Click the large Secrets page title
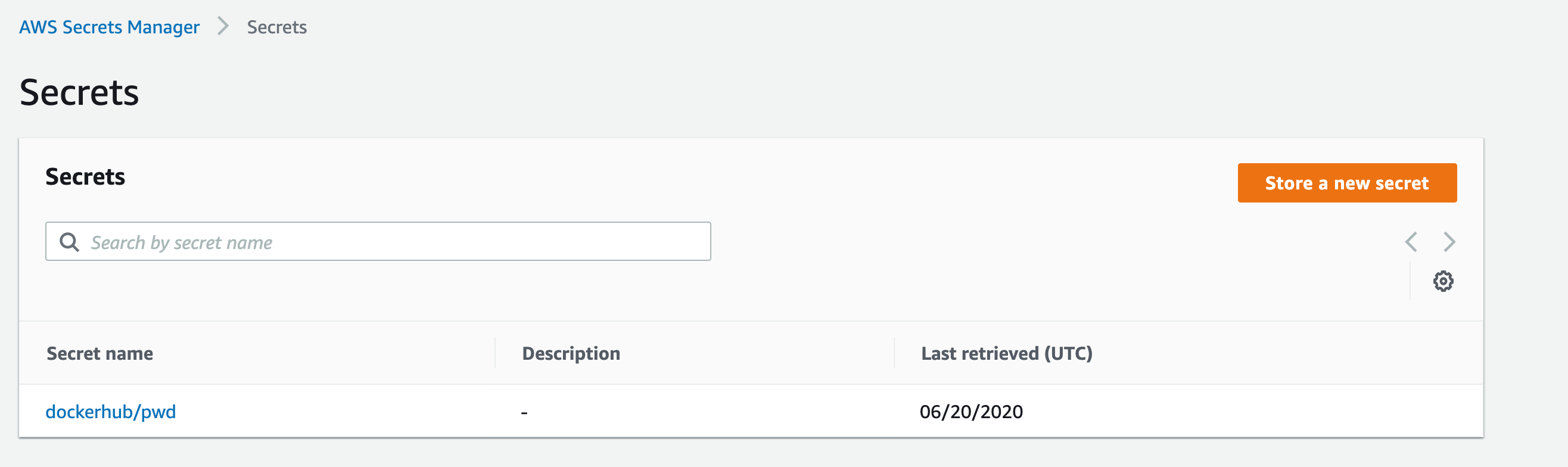Image resolution: width=1568 pixels, height=467 pixels. click(79, 92)
